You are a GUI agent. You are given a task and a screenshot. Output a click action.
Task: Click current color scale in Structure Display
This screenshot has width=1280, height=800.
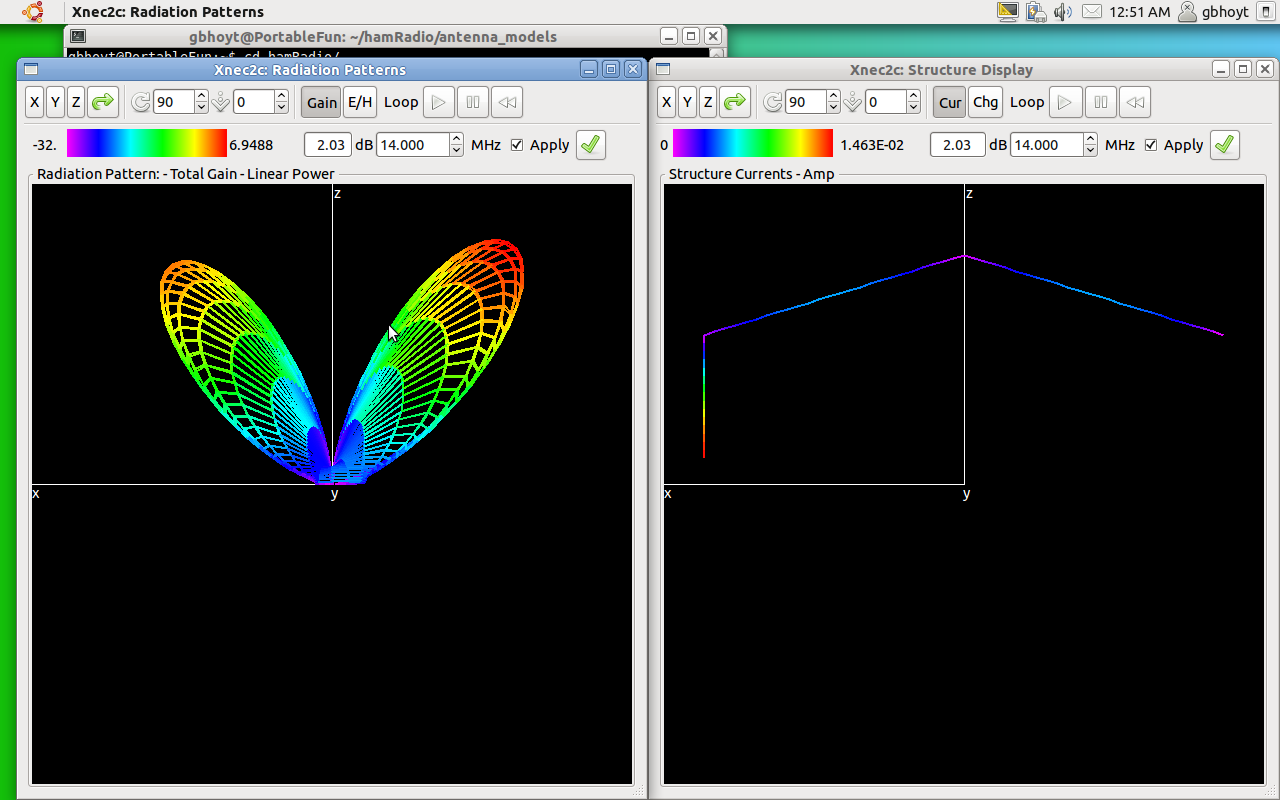click(x=753, y=144)
